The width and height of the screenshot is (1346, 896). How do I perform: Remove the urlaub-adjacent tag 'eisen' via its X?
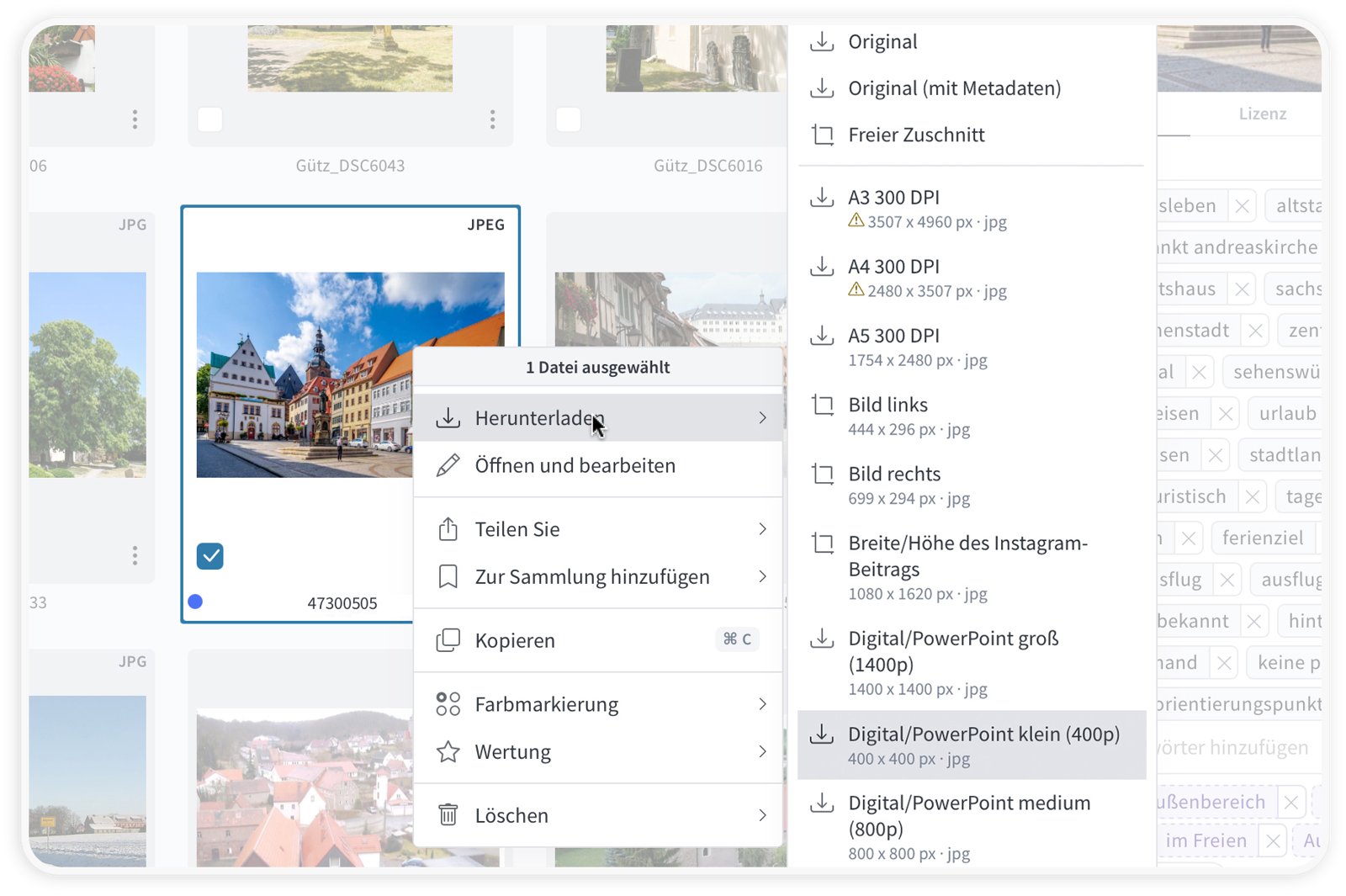click(1226, 414)
